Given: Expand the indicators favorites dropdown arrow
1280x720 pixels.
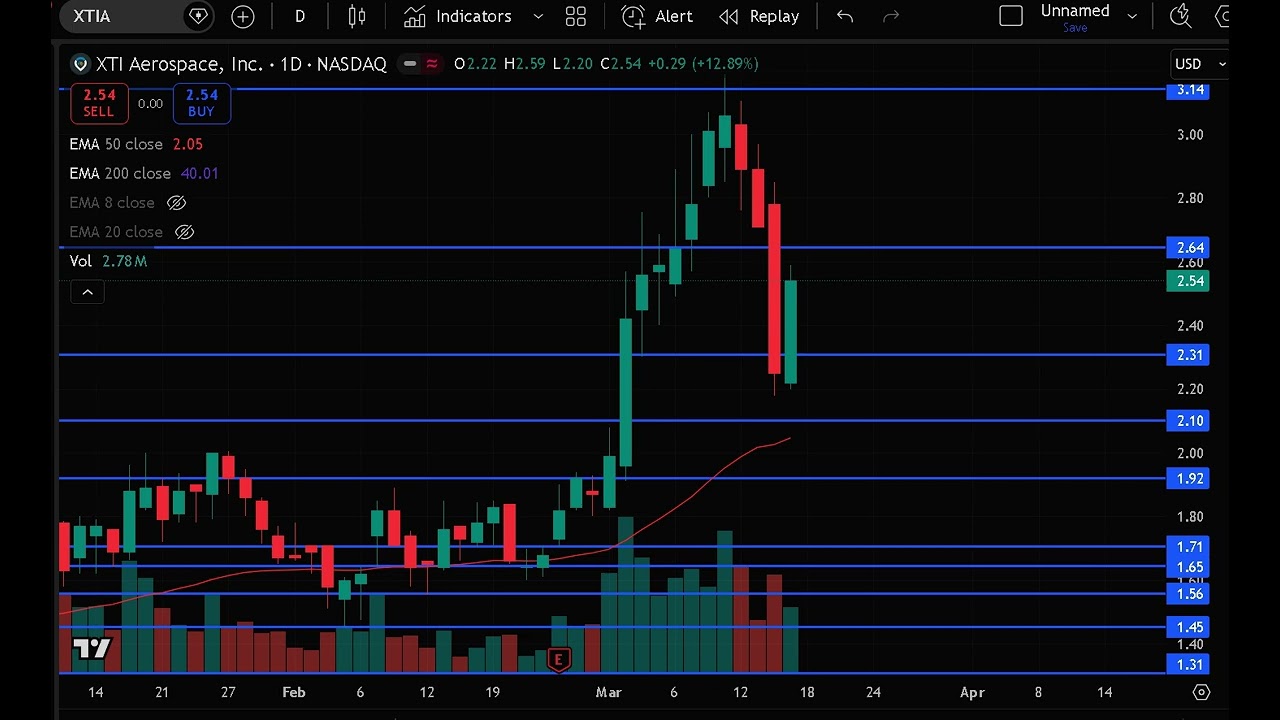Looking at the screenshot, I should click(x=538, y=16).
